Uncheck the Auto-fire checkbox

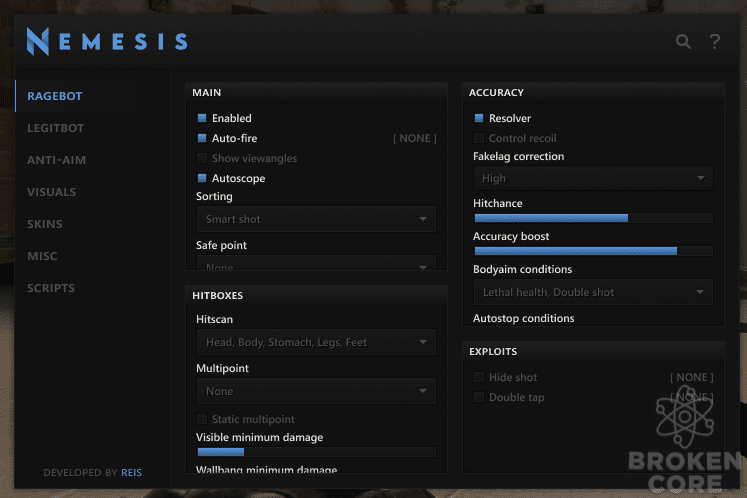click(202, 138)
